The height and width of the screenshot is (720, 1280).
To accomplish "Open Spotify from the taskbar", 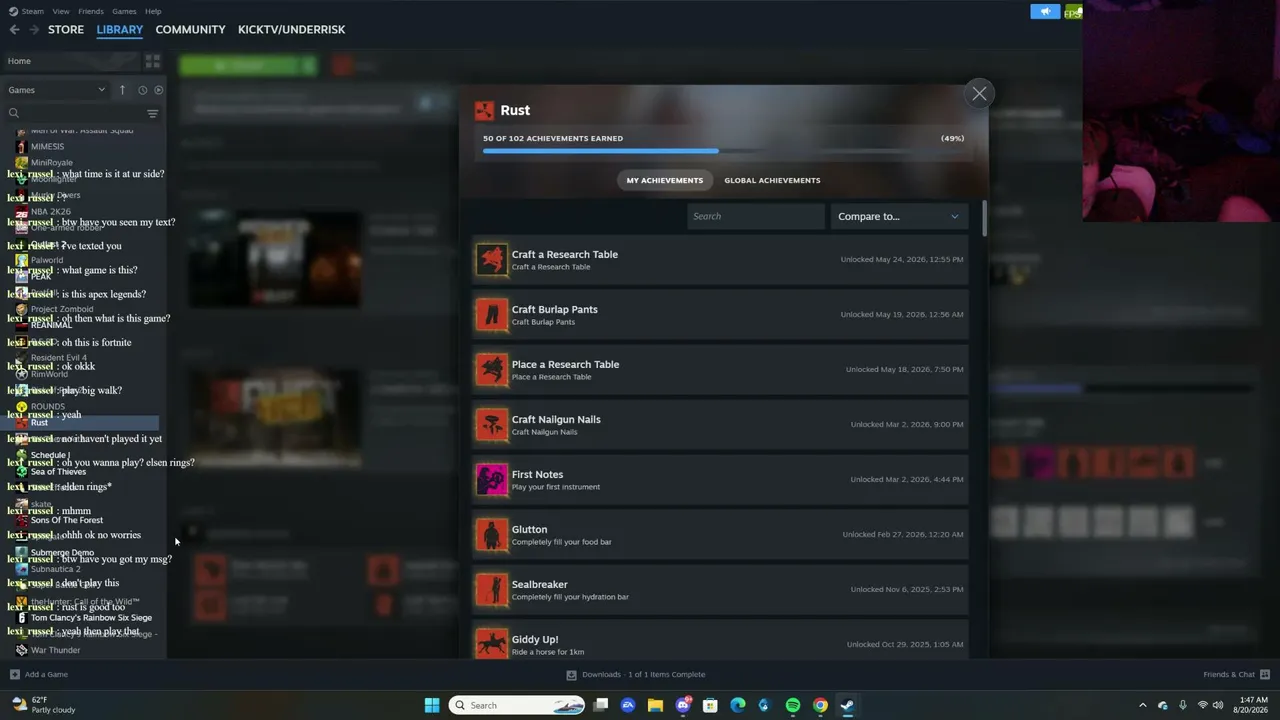I will click(793, 705).
